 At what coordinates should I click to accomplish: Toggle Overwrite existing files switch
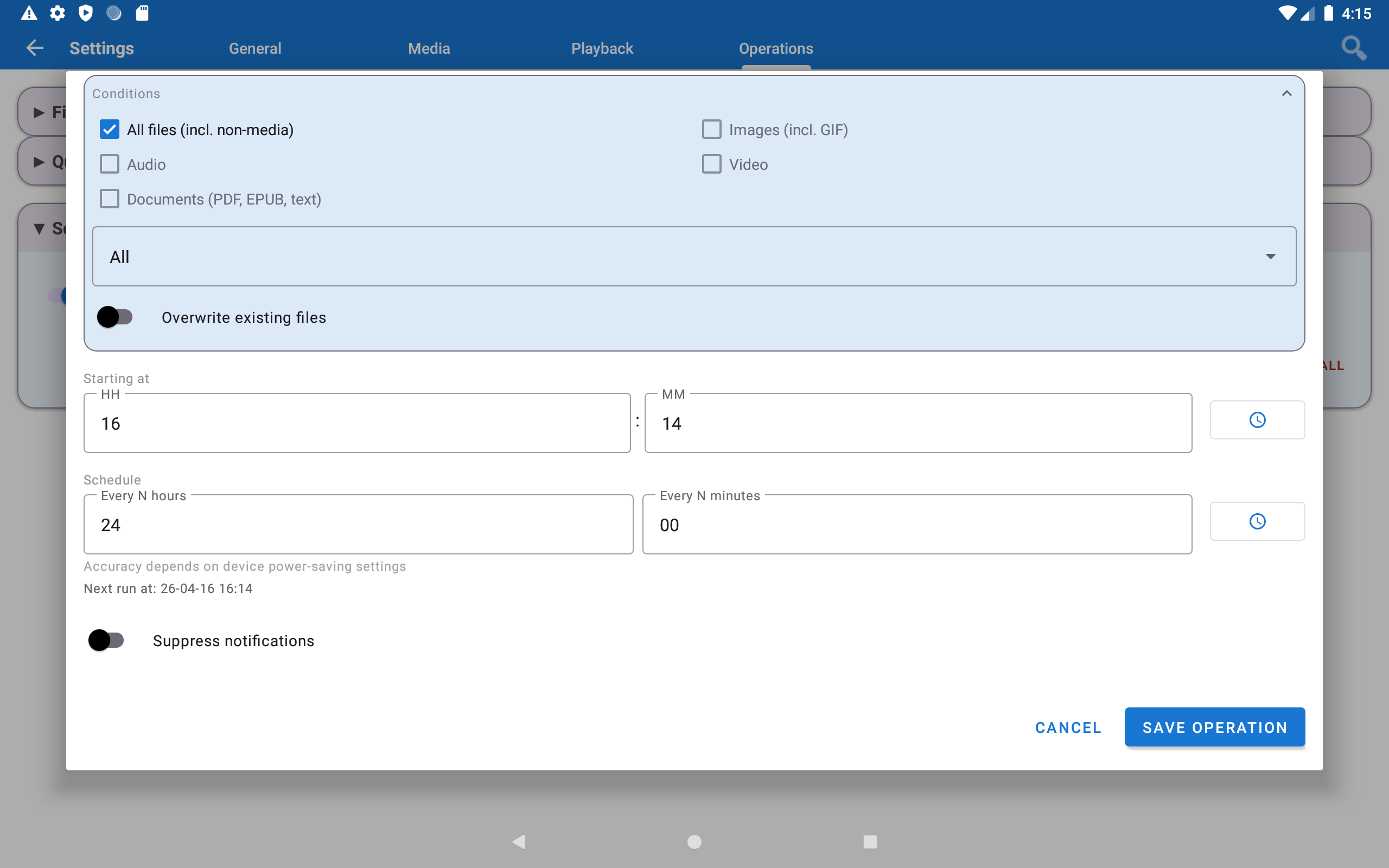[115, 317]
